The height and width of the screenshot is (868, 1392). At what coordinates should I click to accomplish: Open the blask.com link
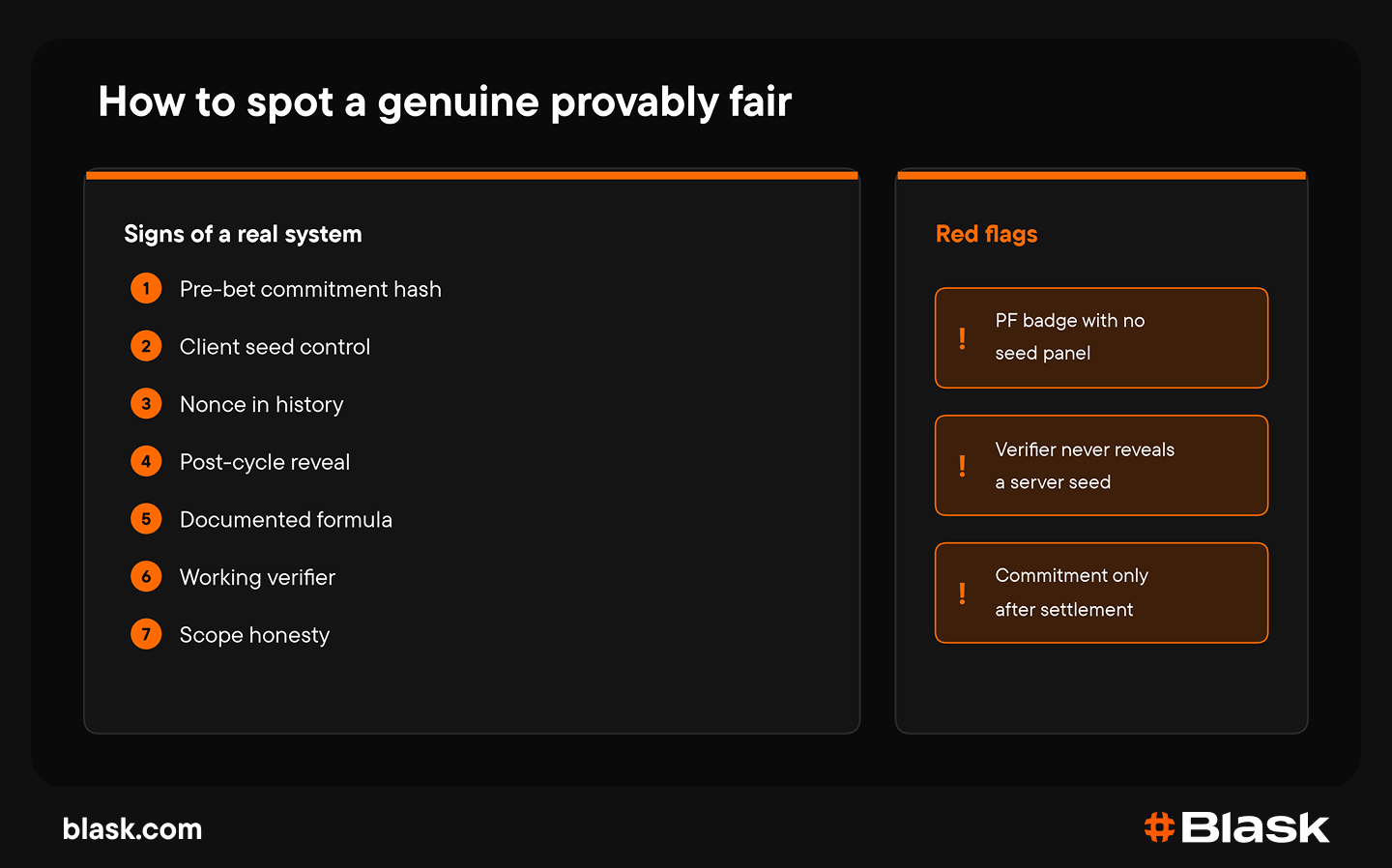tap(132, 829)
